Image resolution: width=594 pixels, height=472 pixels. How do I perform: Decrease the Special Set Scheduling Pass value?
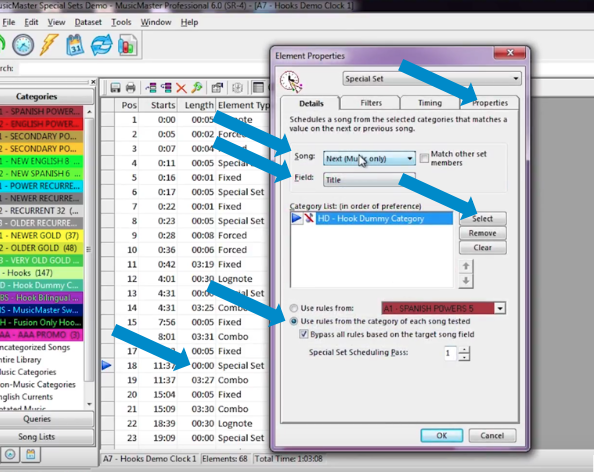click(464, 357)
